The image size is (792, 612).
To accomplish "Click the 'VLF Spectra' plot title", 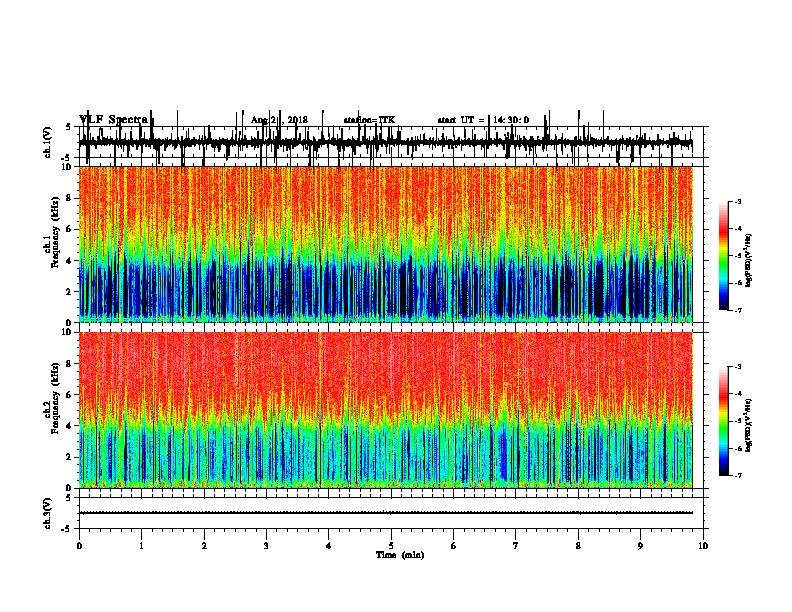I will coord(113,119).
